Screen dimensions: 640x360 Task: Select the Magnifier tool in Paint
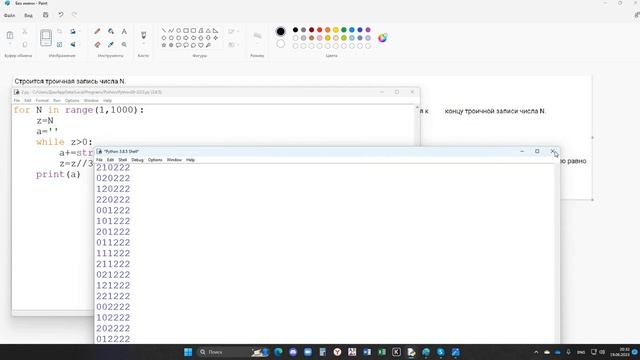click(124, 44)
